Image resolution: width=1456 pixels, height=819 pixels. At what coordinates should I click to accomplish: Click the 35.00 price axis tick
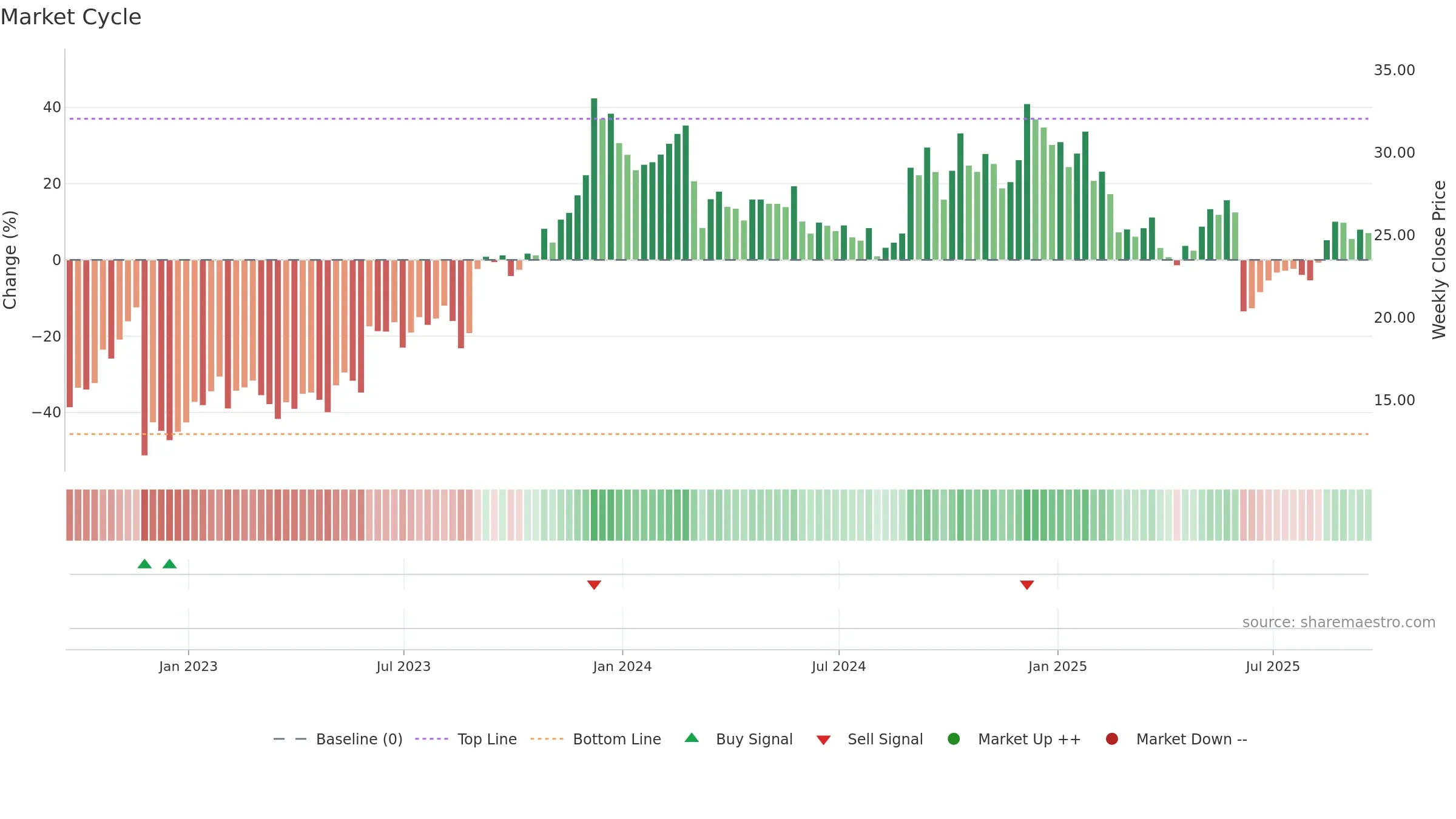click(x=1394, y=70)
